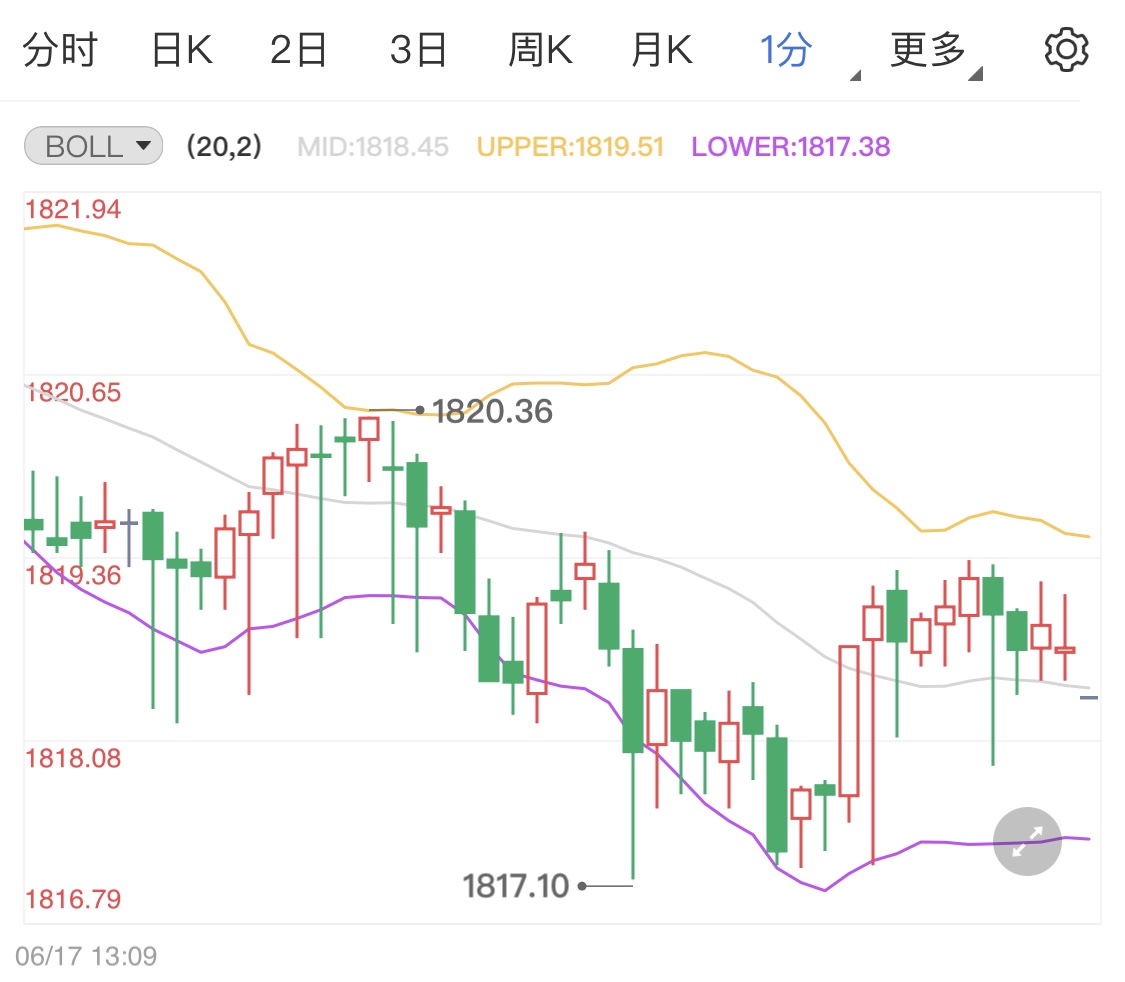This screenshot has width=1125, height=982.
Task: Switch to the 2日 view
Action: tap(298, 49)
